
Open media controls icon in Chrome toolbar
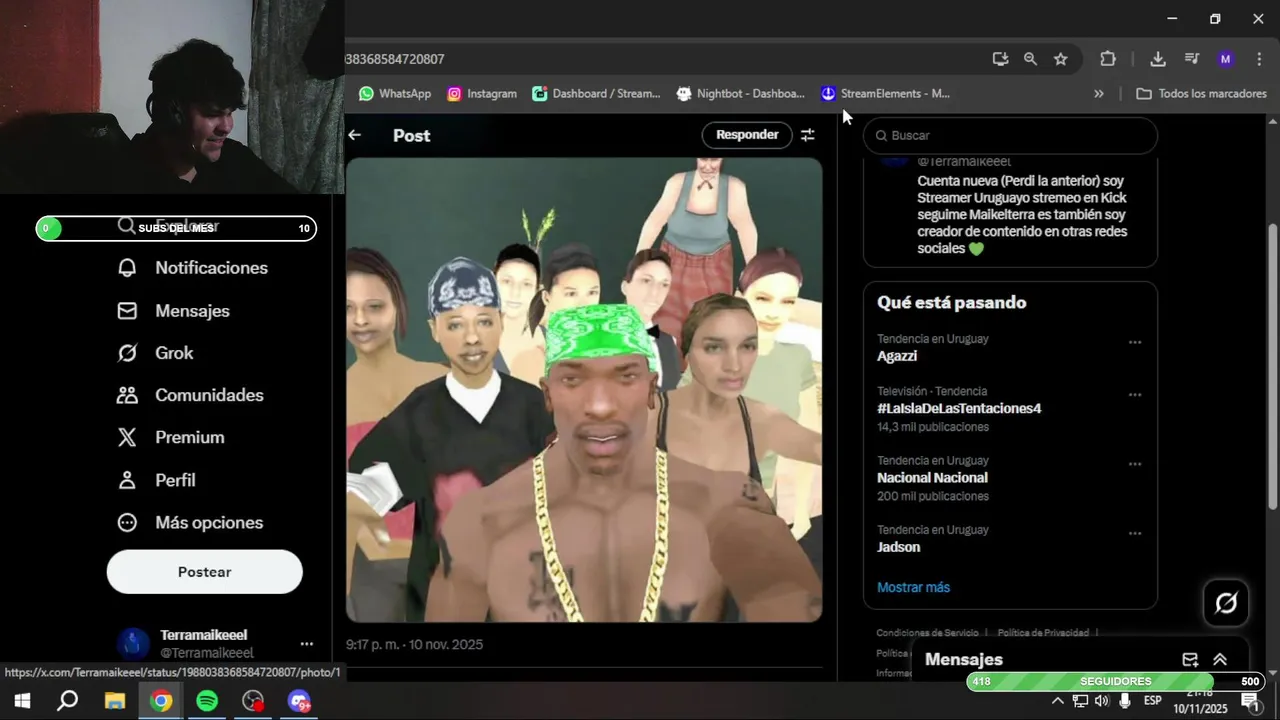tap(1192, 59)
